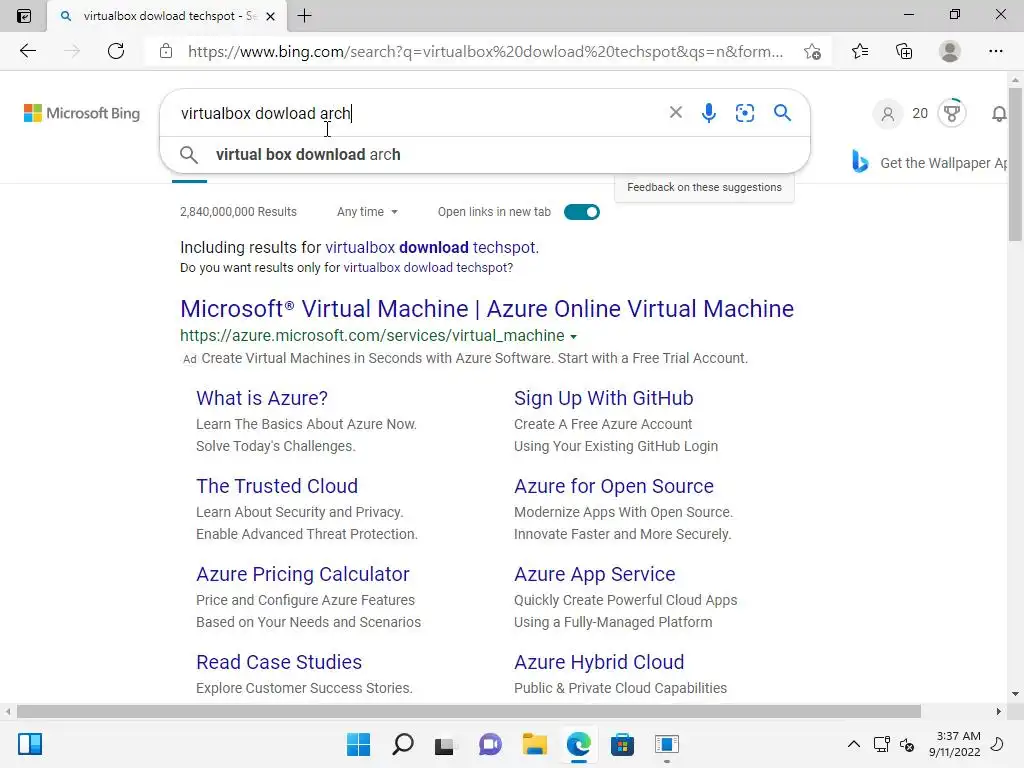Close the virtualbox dowload techspot tab
This screenshot has width=1024, height=768.
pos(270,16)
